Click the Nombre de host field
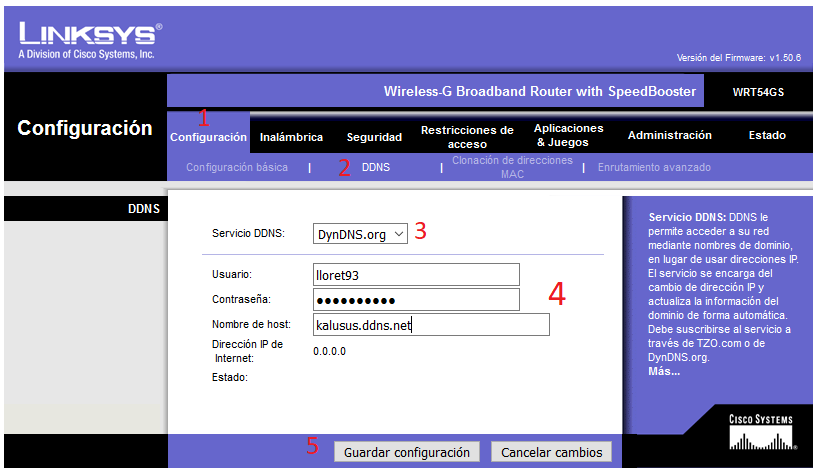The image size is (816, 470). click(431, 325)
